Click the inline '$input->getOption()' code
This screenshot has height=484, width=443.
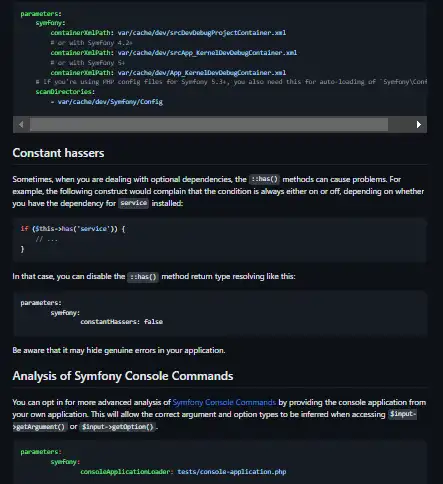pyautogui.click(x=118, y=427)
